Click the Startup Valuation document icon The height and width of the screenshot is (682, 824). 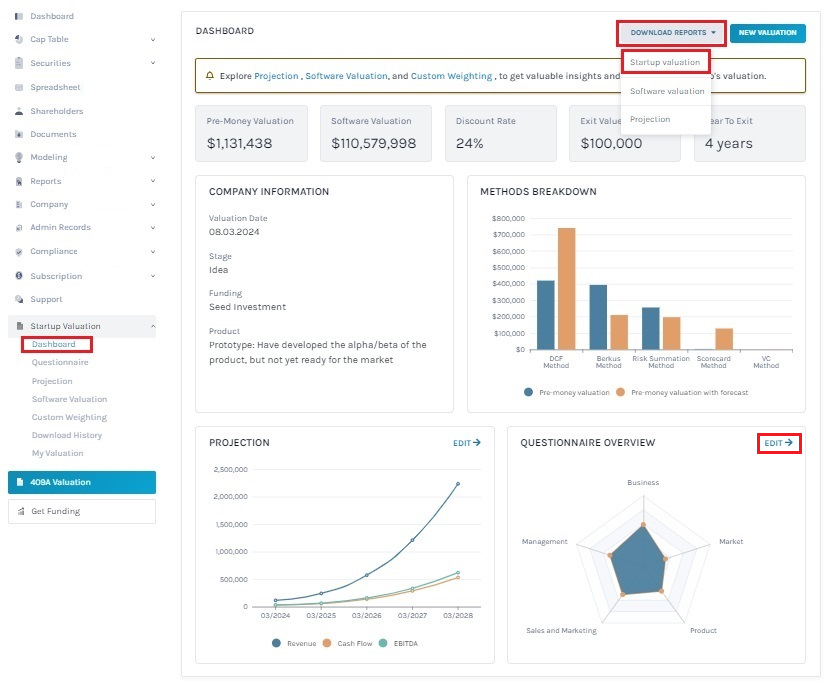[20, 326]
